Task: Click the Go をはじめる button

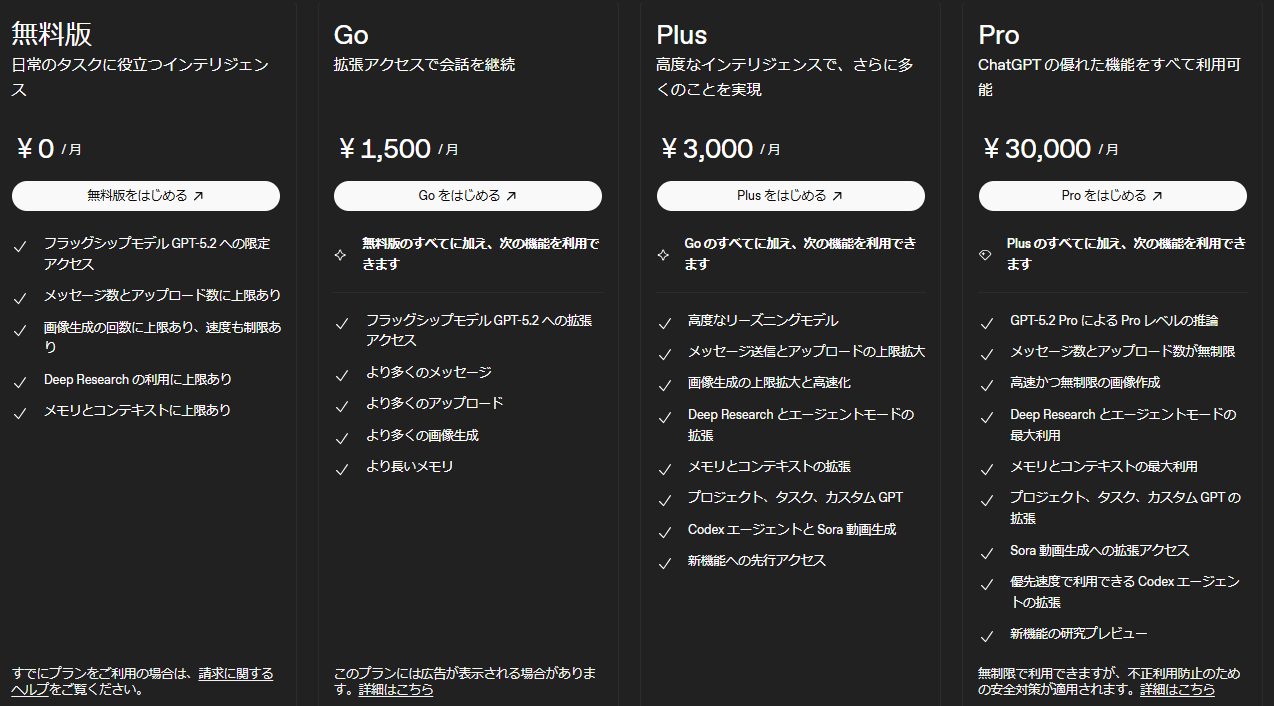Action: coord(467,195)
